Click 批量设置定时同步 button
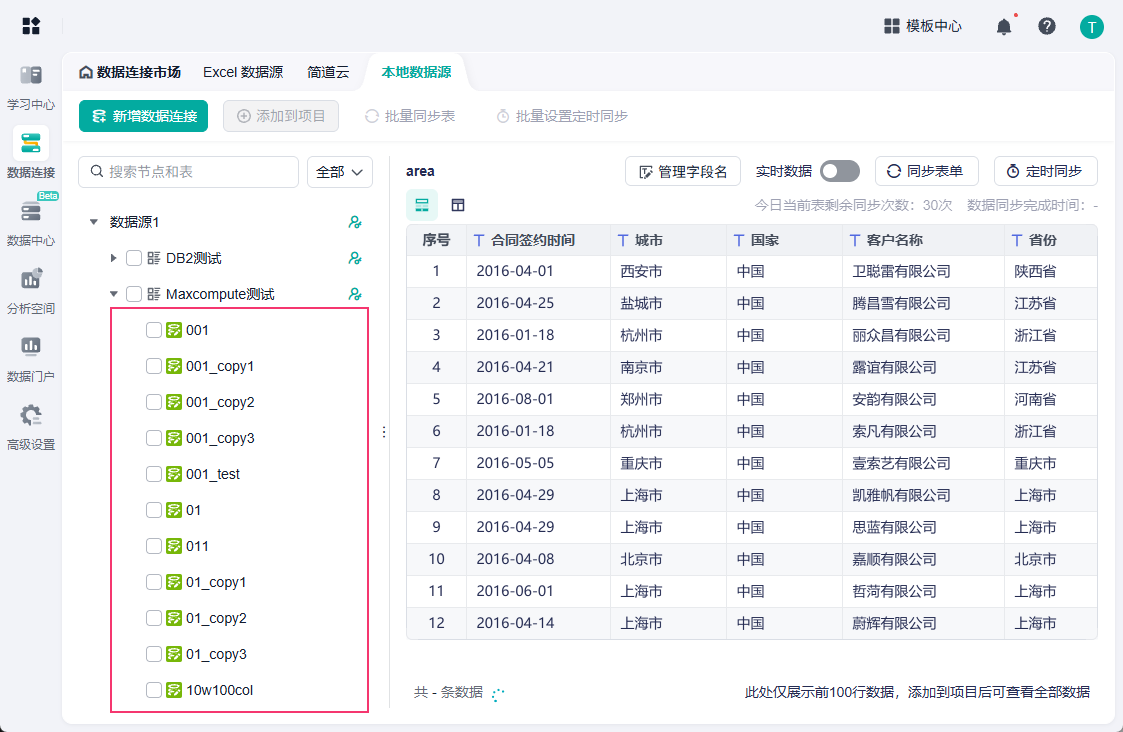This screenshot has height=732, width=1123. pos(562,116)
